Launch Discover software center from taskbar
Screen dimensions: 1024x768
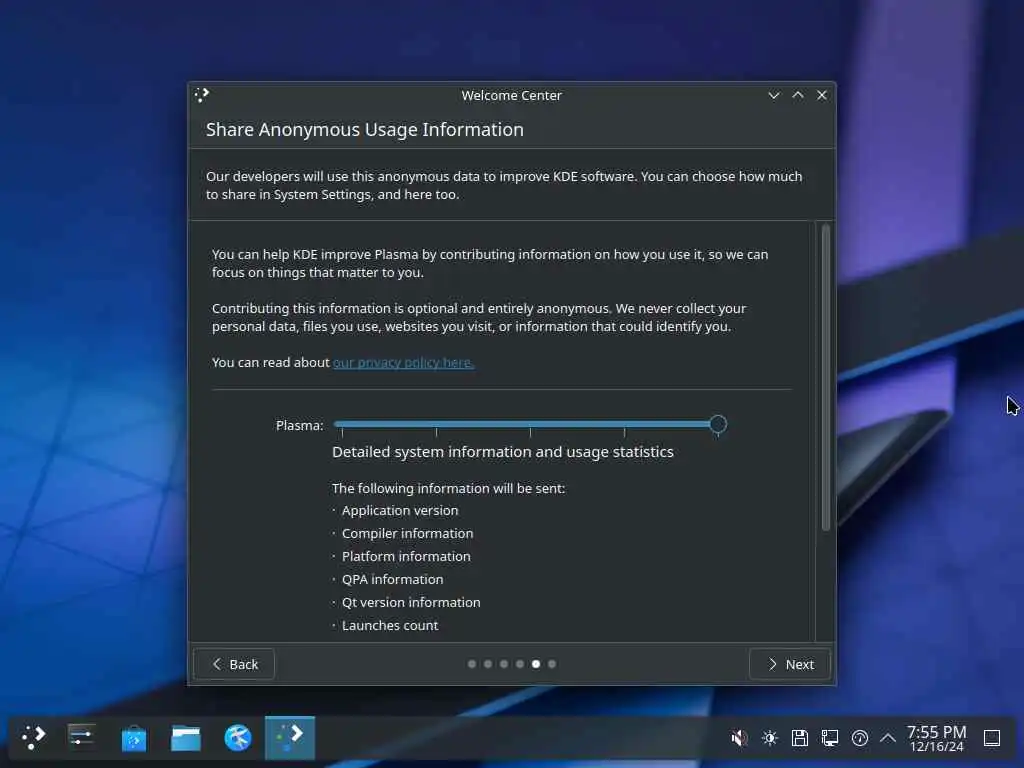(x=134, y=738)
